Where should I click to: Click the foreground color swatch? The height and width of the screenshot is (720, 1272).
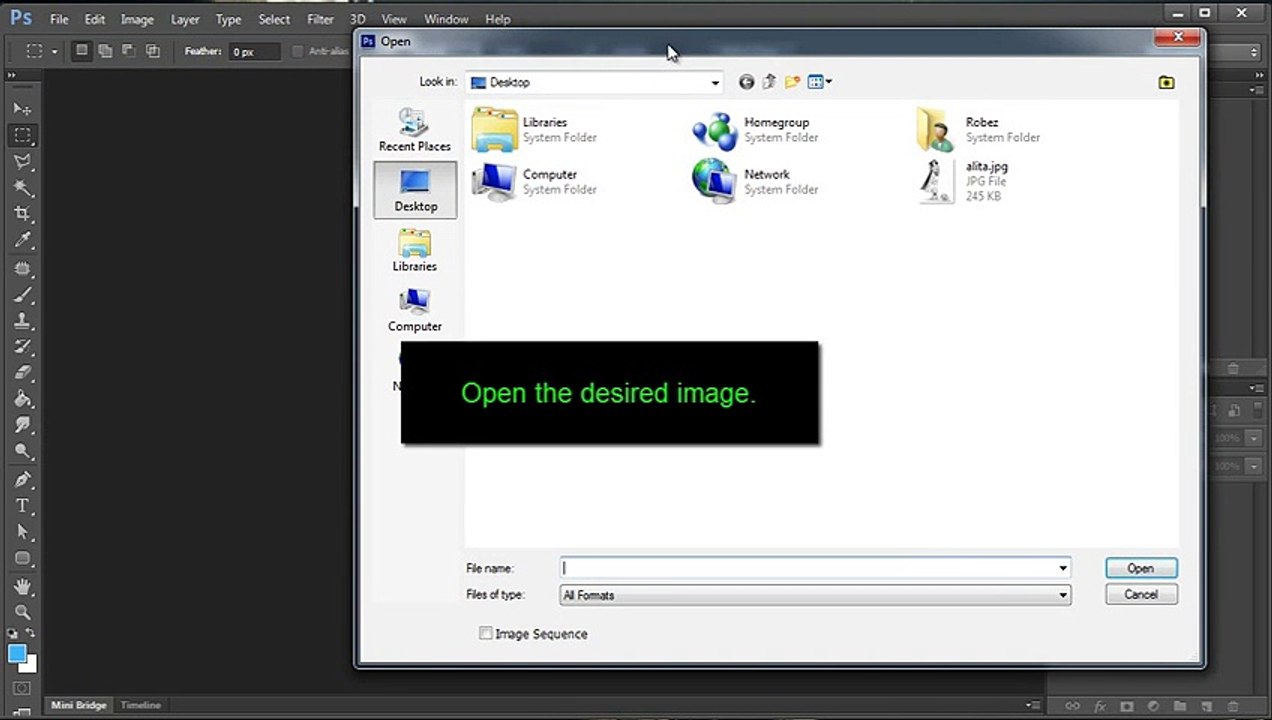point(15,653)
